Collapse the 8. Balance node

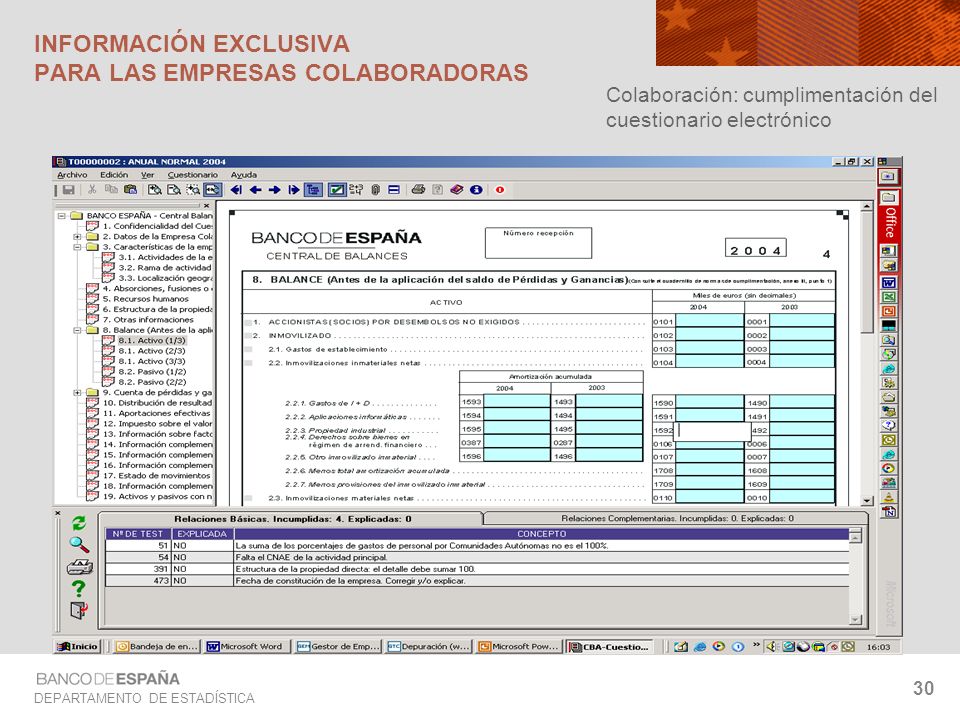[x=77, y=331]
